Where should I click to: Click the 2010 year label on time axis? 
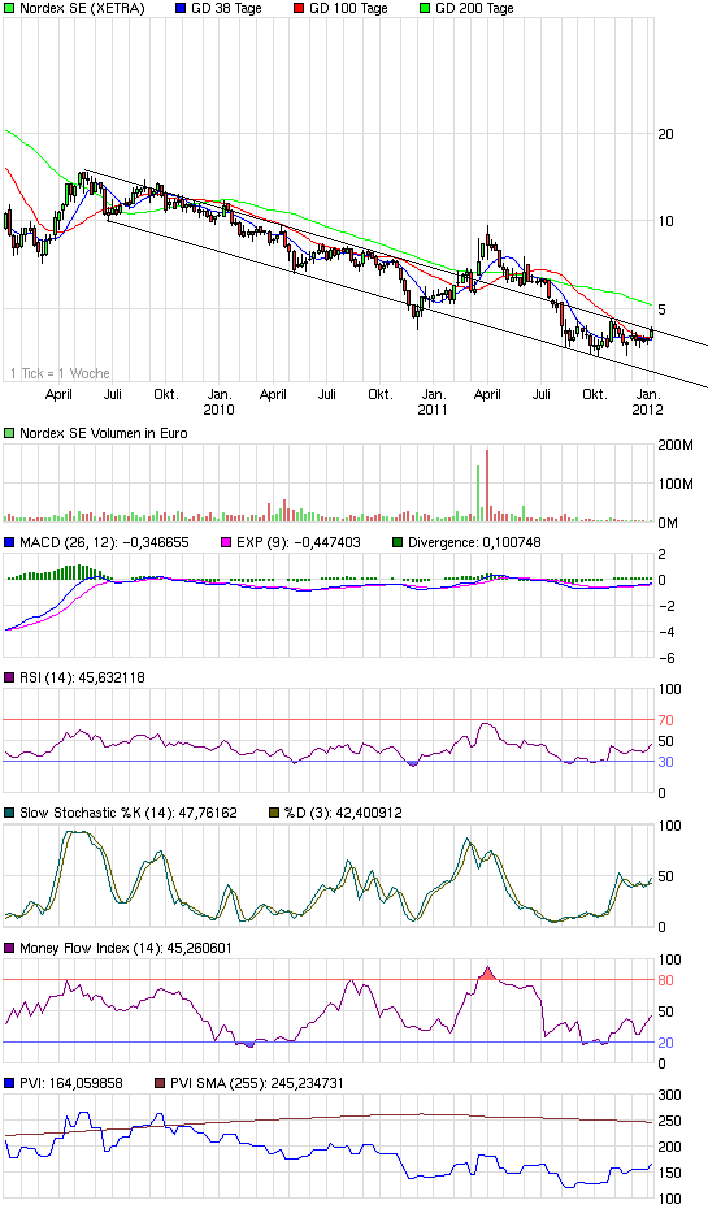218,409
